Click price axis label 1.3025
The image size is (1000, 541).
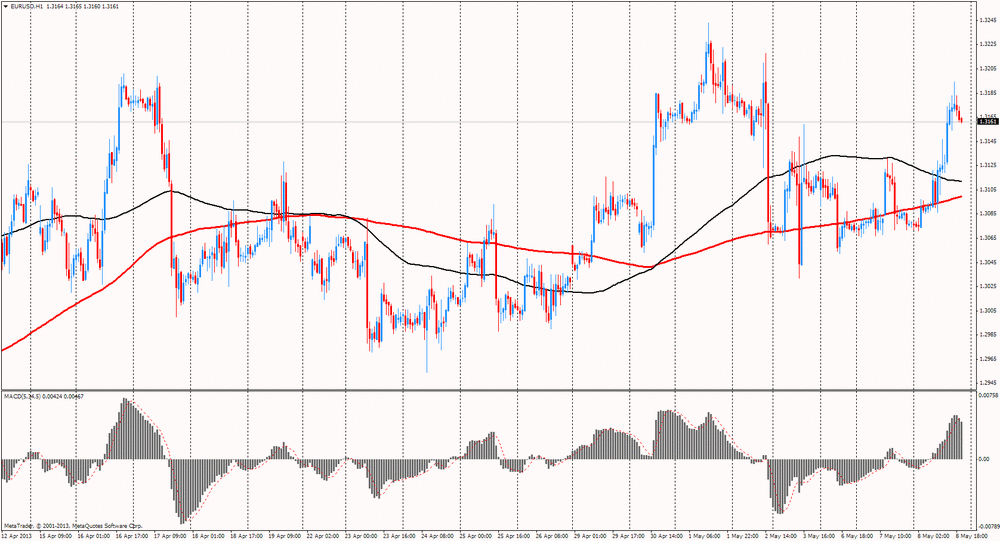pos(987,286)
